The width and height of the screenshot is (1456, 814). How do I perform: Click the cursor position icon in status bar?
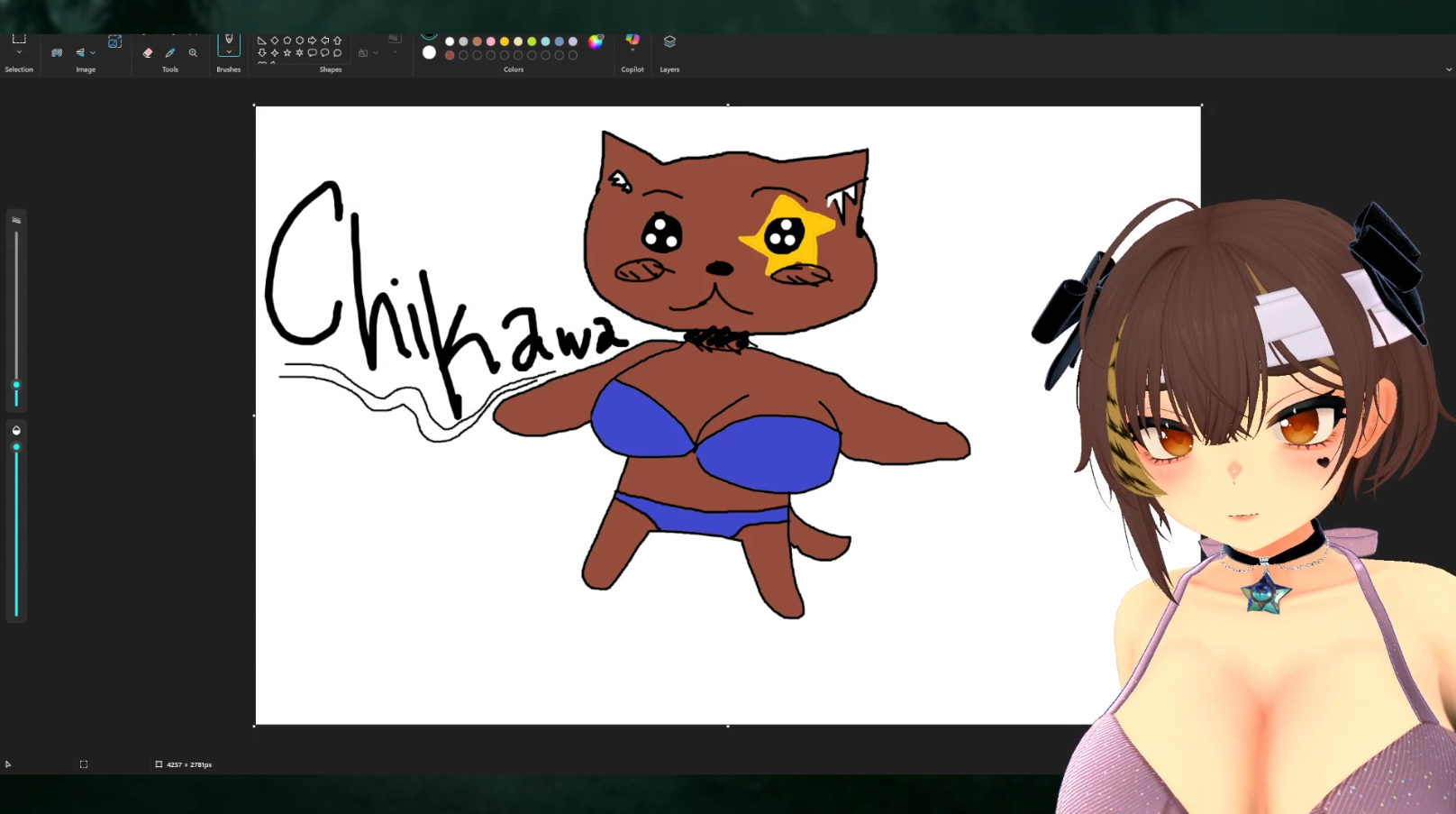click(x=8, y=764)
